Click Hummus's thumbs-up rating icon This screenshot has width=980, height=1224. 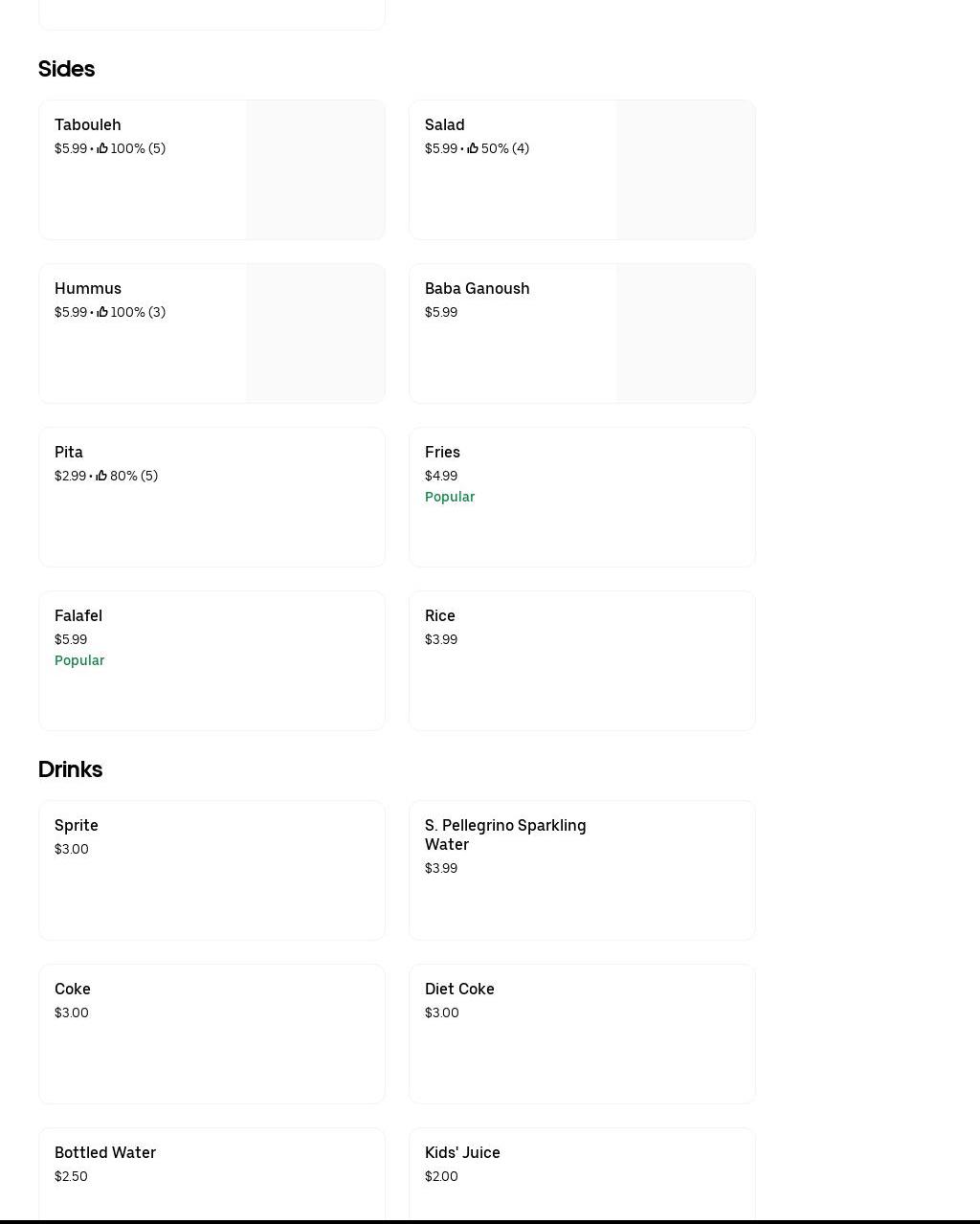point(102,312)
